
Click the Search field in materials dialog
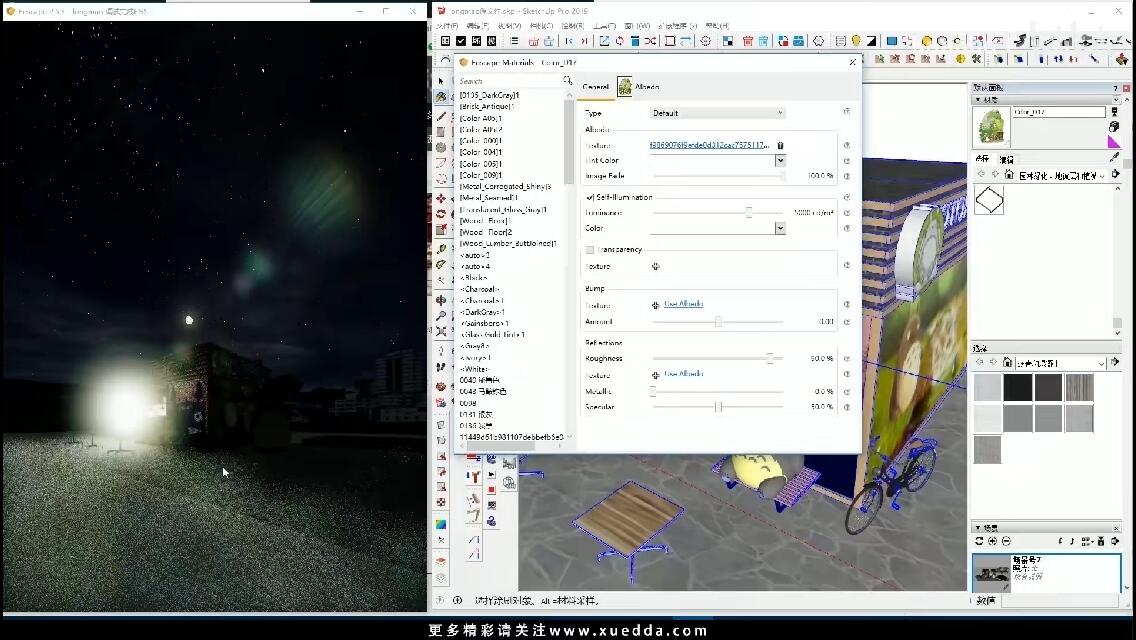[x=510, y=81]
